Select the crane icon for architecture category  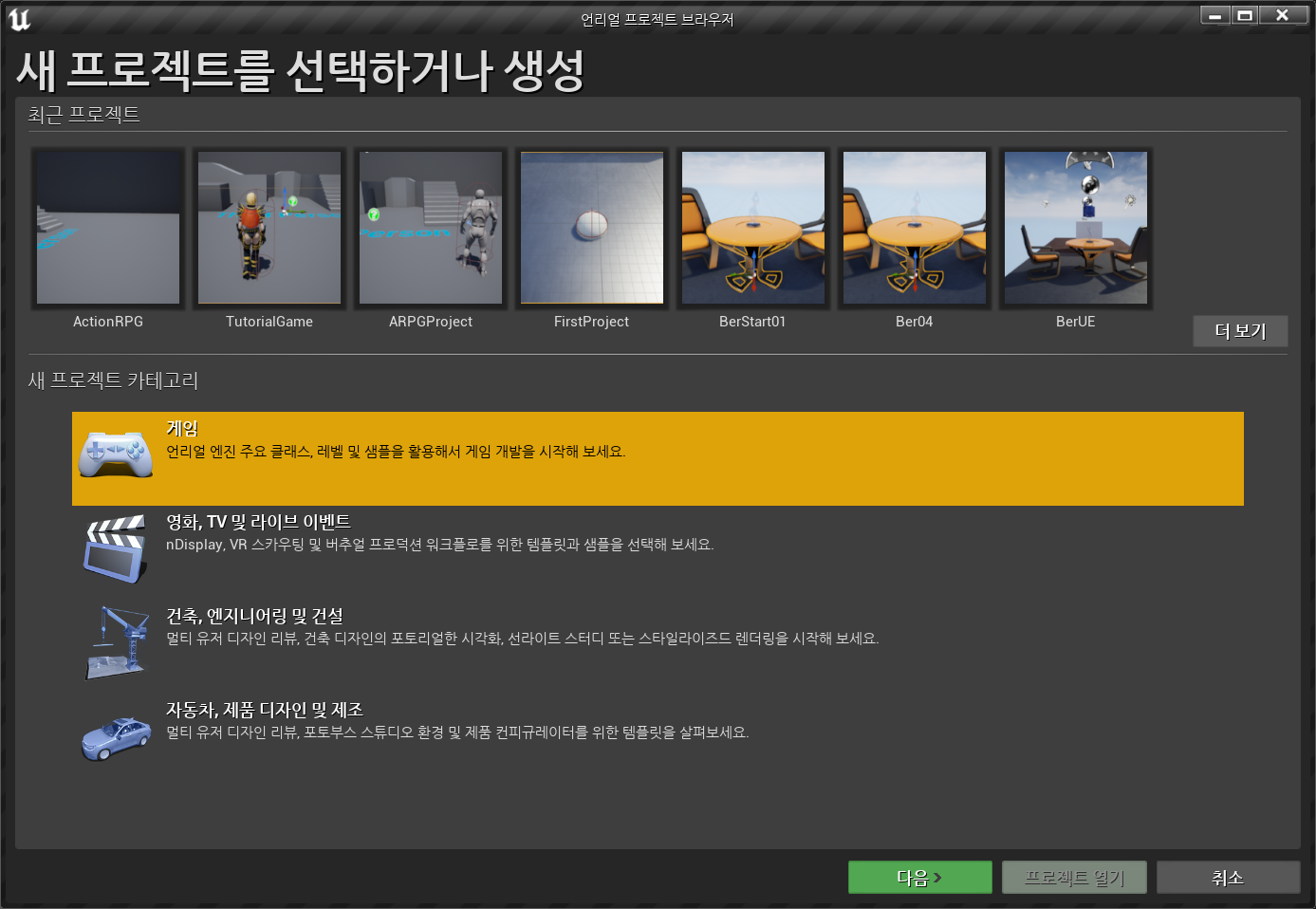[x=118, y=642]
